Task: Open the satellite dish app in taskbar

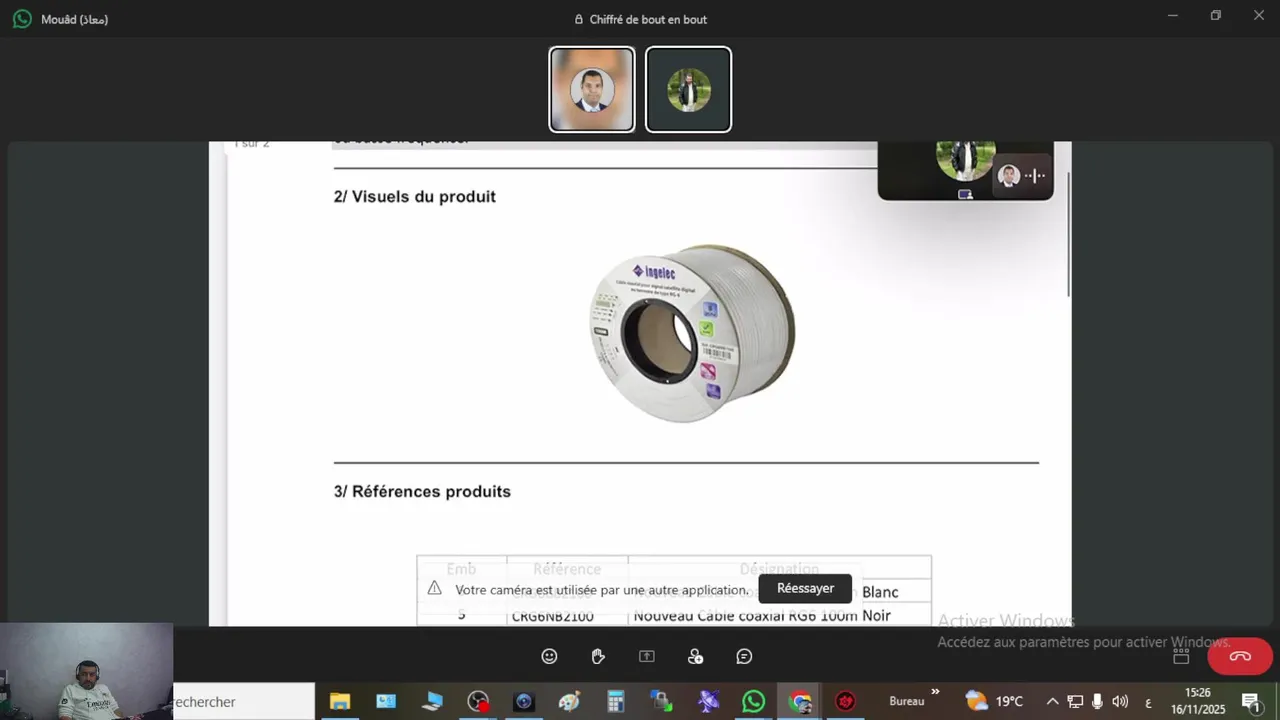Action: point(709,702)
